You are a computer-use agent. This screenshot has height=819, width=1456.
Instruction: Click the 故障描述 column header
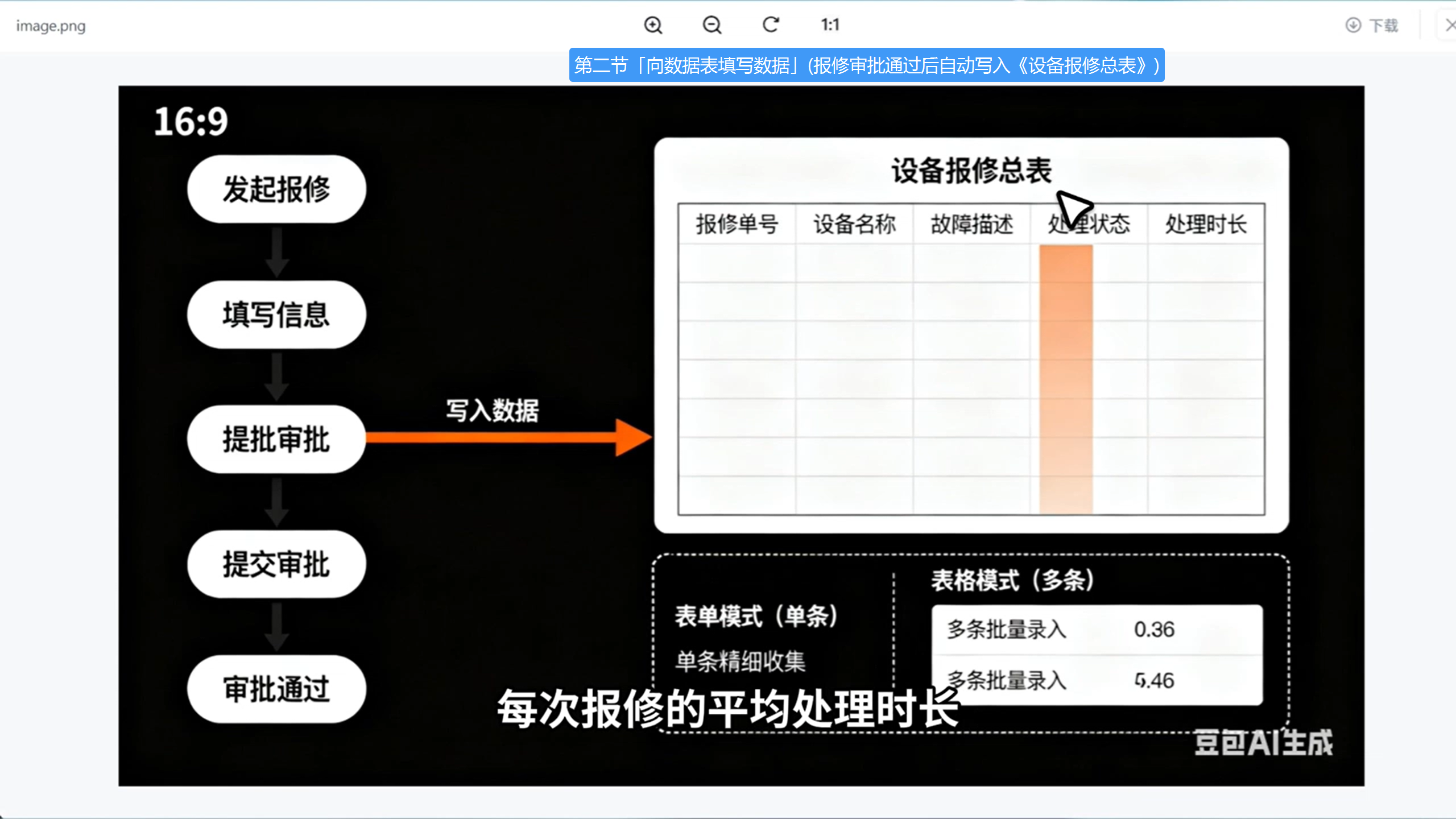(x=971, y=224)
